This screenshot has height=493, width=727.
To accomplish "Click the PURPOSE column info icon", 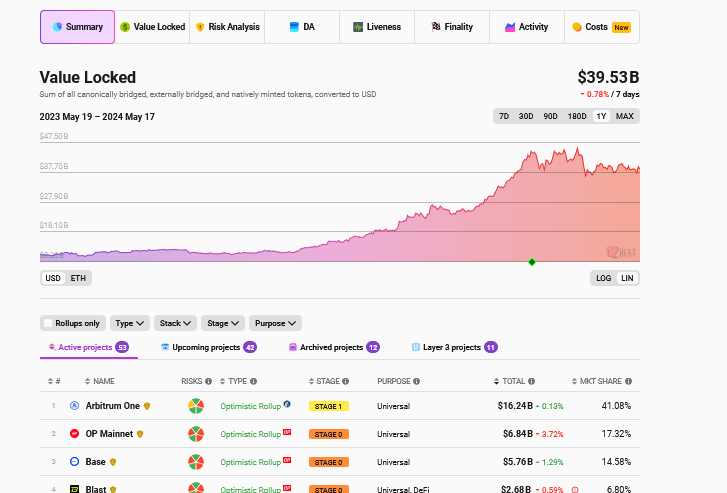I will [416, 381].
